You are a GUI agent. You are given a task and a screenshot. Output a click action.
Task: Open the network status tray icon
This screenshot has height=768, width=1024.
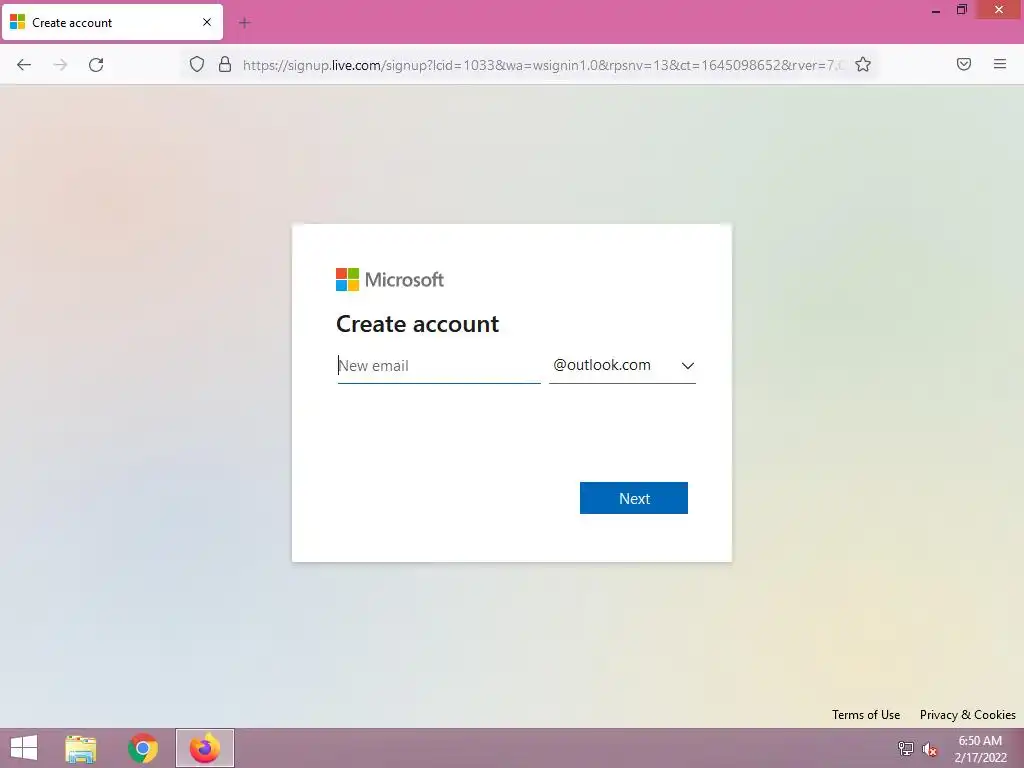pos(905,748)
